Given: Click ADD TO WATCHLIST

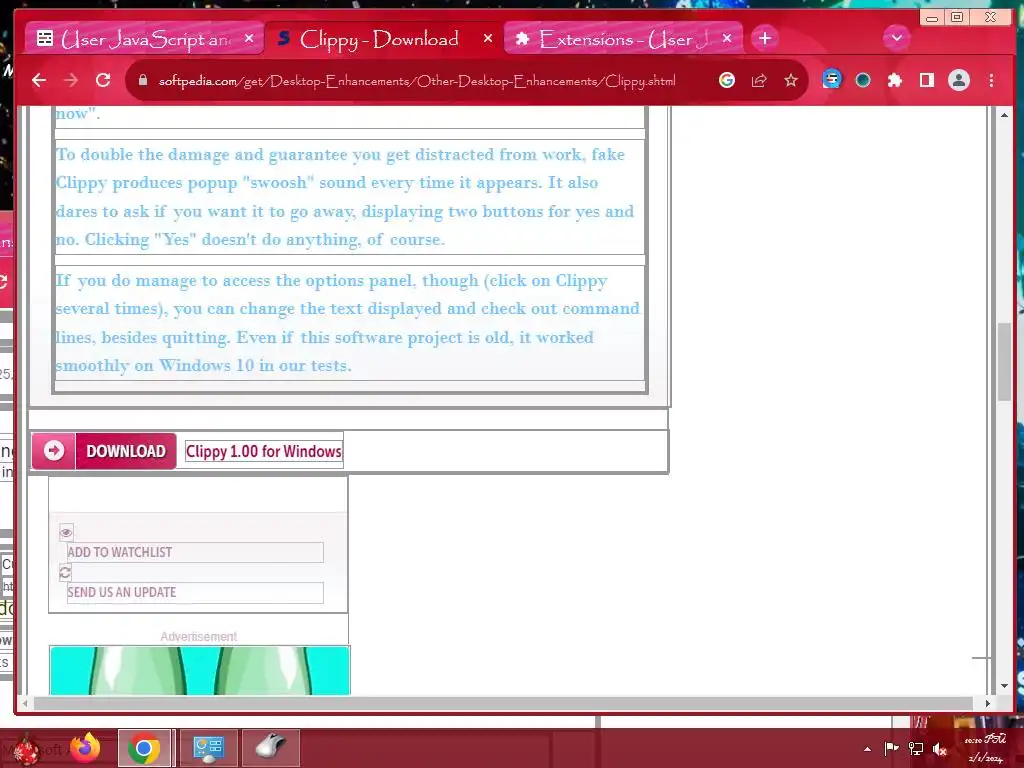Looking at the screenshot, I should pyautogui.click(x=195, y=552).
